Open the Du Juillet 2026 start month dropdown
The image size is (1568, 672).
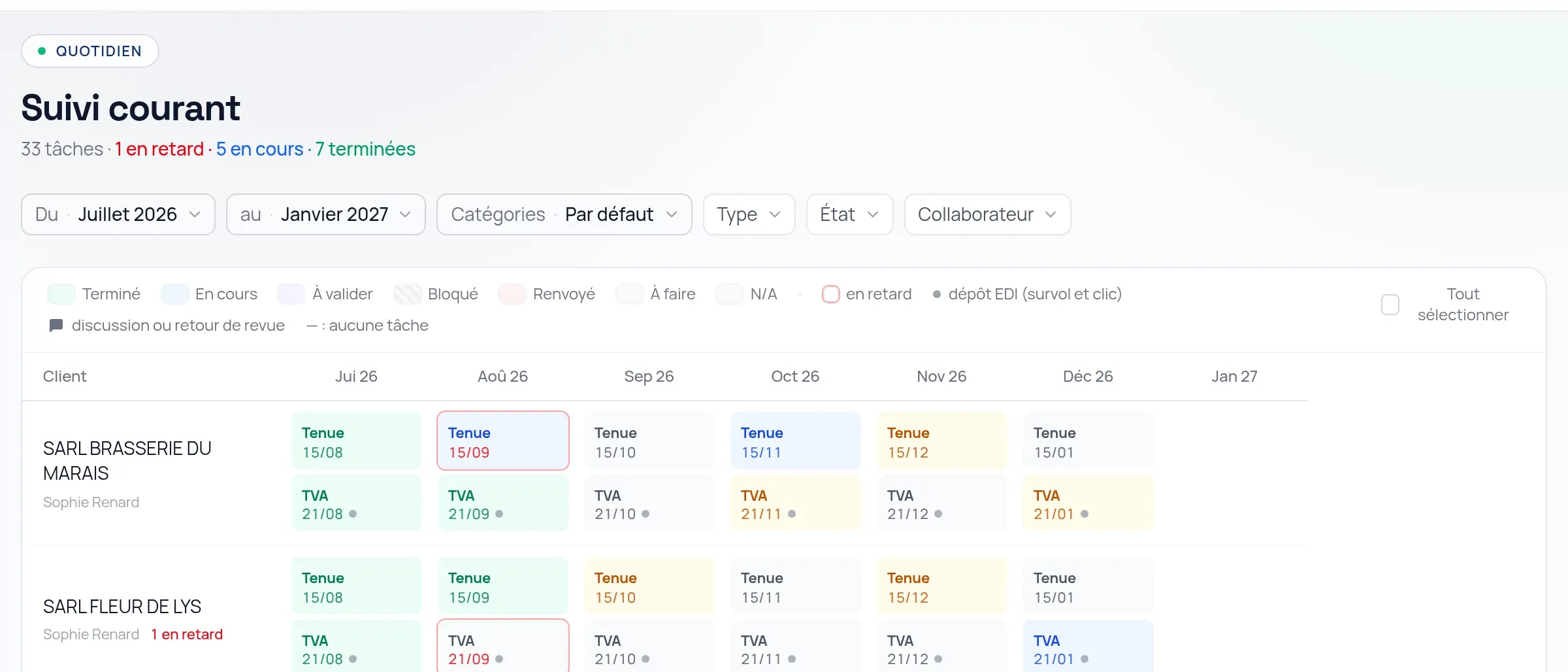pos(118,214)
